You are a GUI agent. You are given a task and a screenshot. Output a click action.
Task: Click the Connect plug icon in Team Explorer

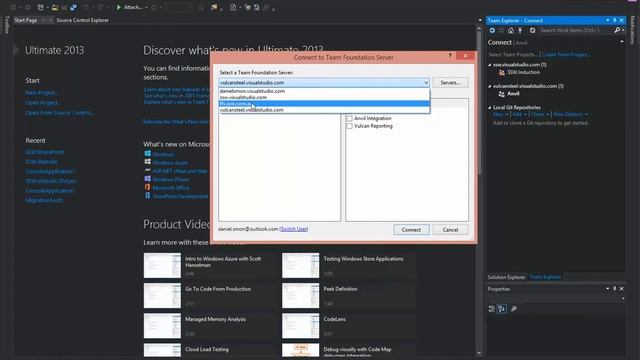pyautogui.click(x=520, y=30)
